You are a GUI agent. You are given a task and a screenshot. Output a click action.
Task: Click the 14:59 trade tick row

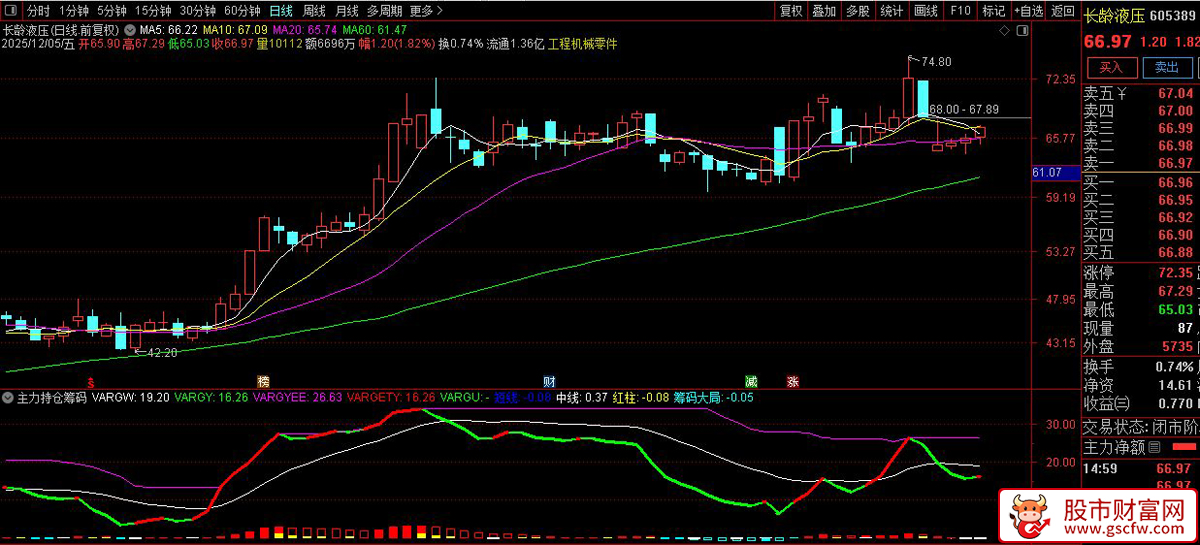tap(1142, 467)
